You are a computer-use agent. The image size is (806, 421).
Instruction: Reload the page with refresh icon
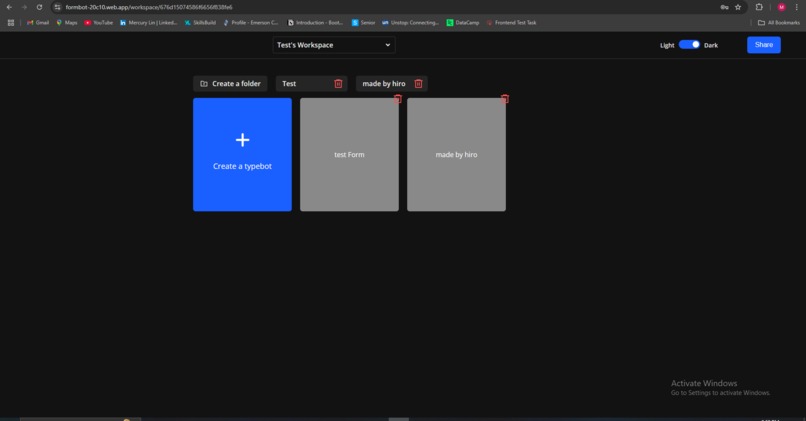39,7
